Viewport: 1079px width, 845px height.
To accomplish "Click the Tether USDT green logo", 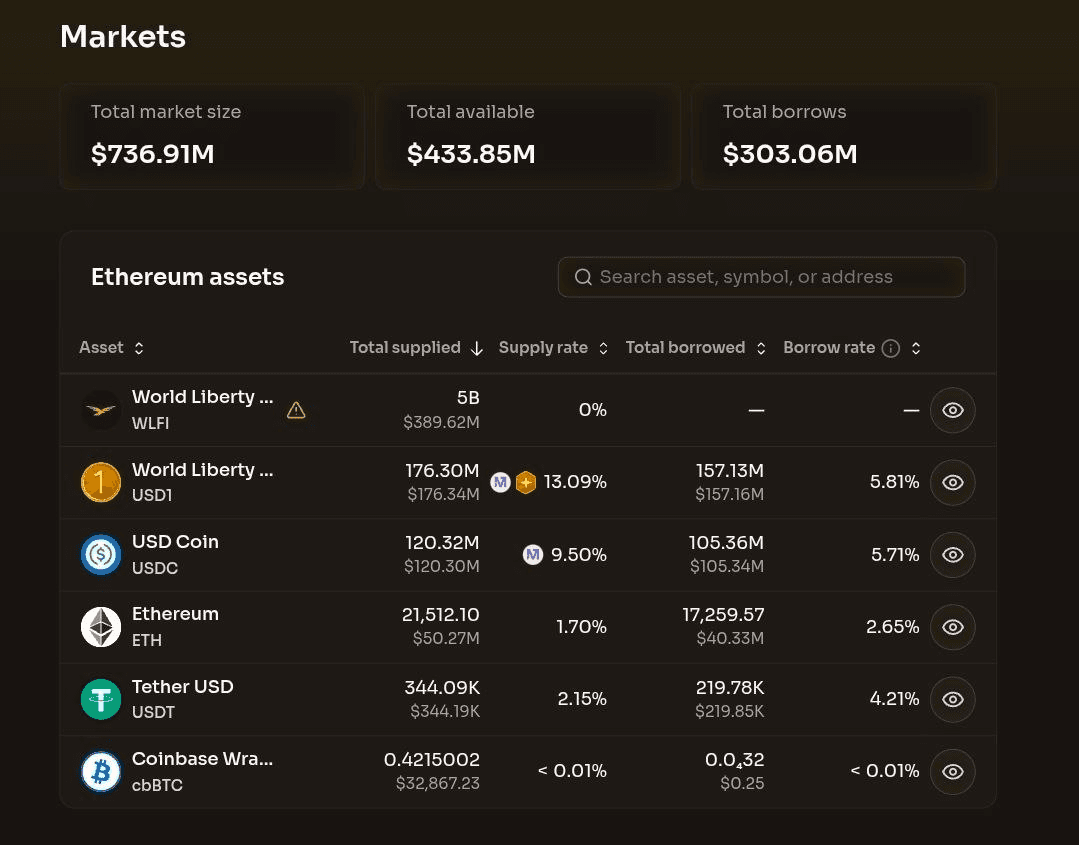I will [101, 699].
